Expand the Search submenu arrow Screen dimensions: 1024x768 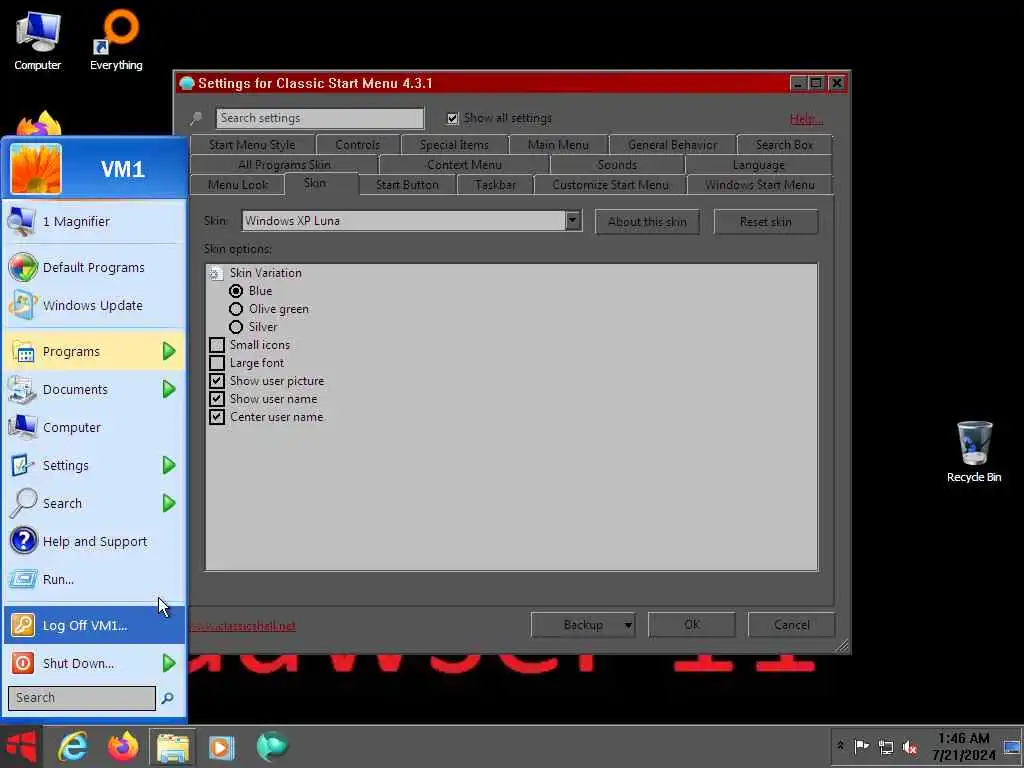[x=169, y=503]
